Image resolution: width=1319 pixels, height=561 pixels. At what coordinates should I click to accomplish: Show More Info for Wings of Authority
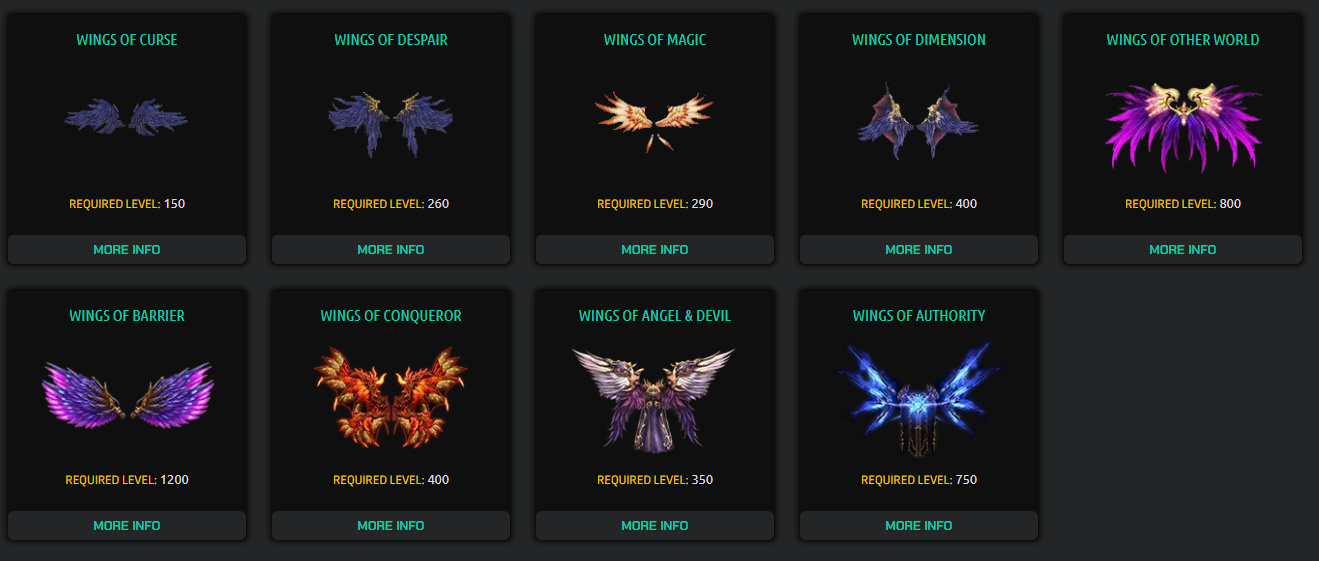click(919, 525)
